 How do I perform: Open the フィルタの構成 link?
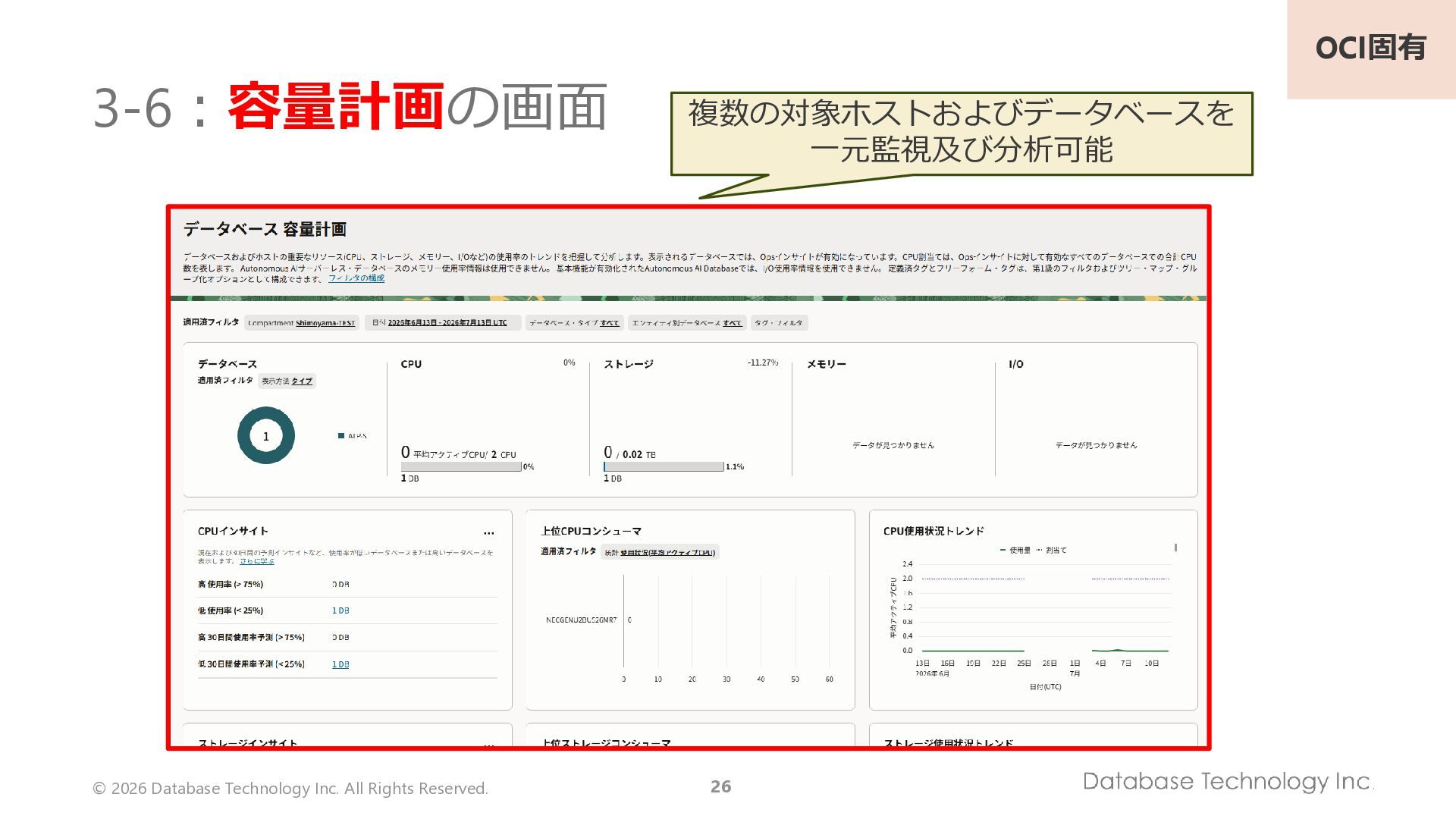tap(356, 278)
